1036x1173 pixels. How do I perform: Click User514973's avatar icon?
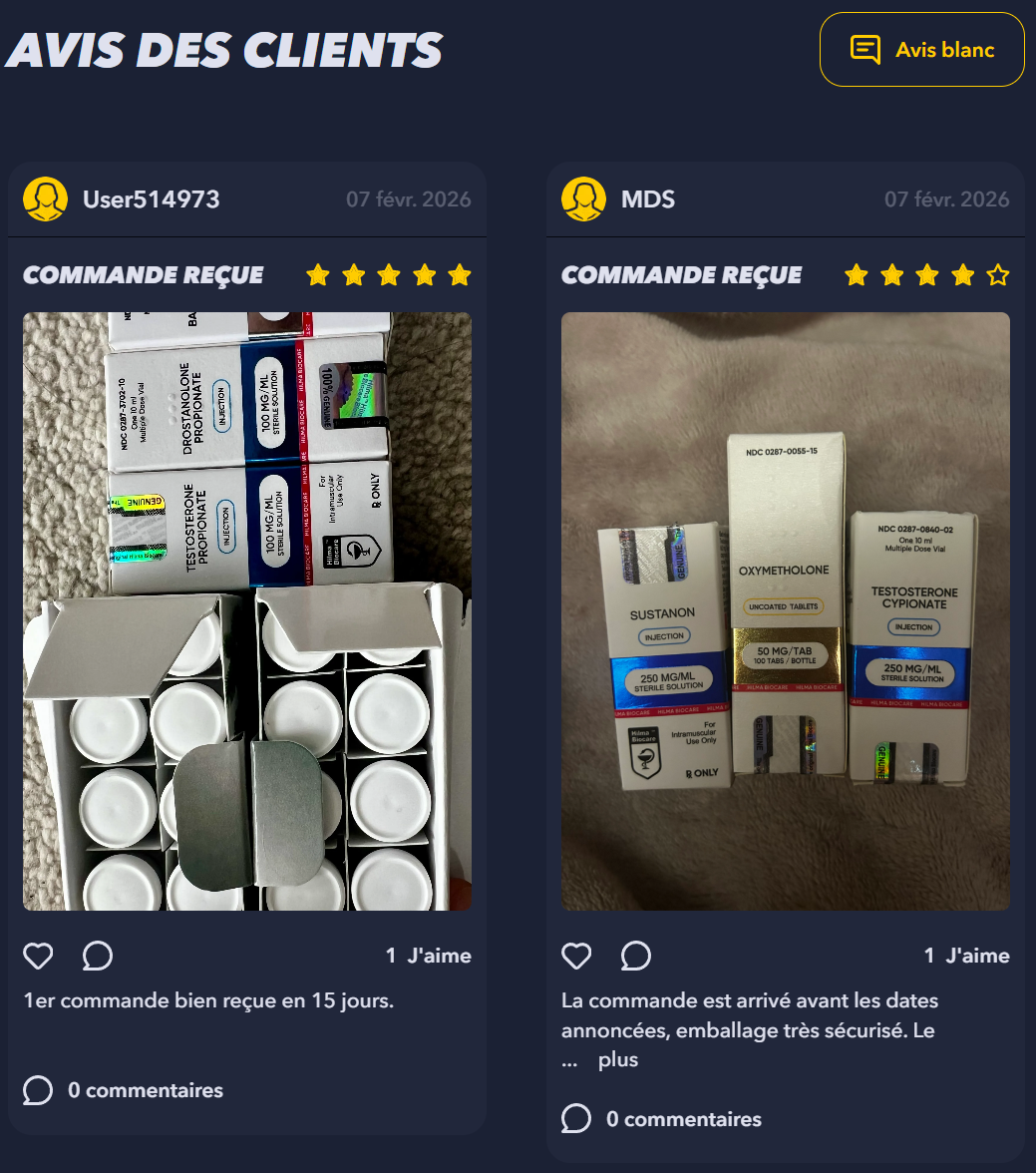46,199
